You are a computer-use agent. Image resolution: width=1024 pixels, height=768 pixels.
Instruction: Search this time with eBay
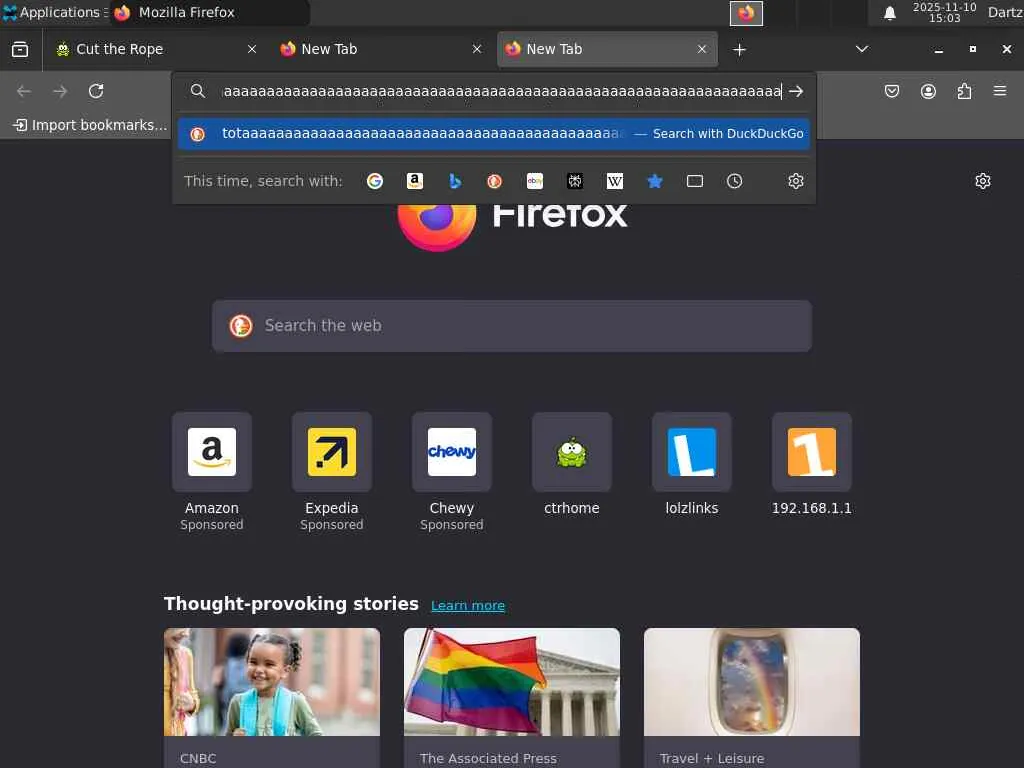pos(535,181)
